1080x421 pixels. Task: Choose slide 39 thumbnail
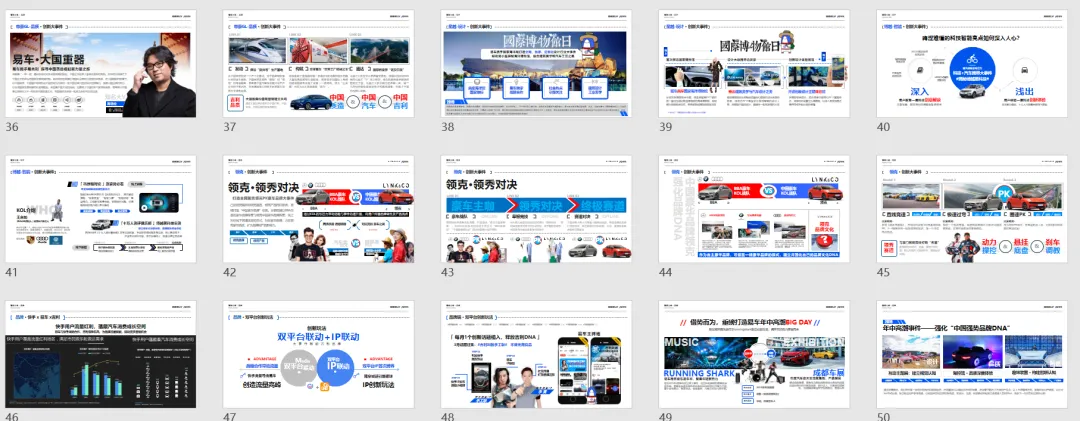click(x=754, y=63)
